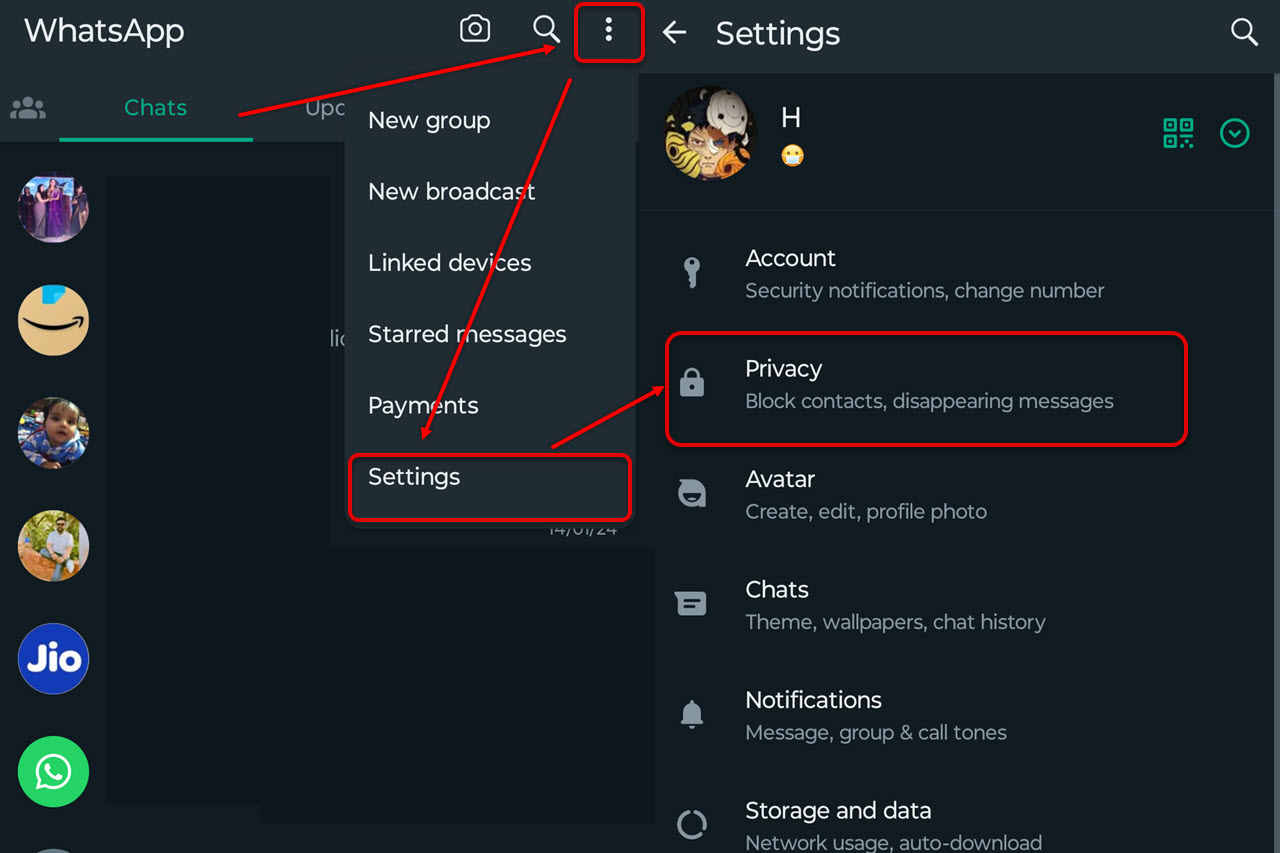1280x853 pixels.
Task: Expand the account switcher chevron
Action: [x=1235, y=133]
